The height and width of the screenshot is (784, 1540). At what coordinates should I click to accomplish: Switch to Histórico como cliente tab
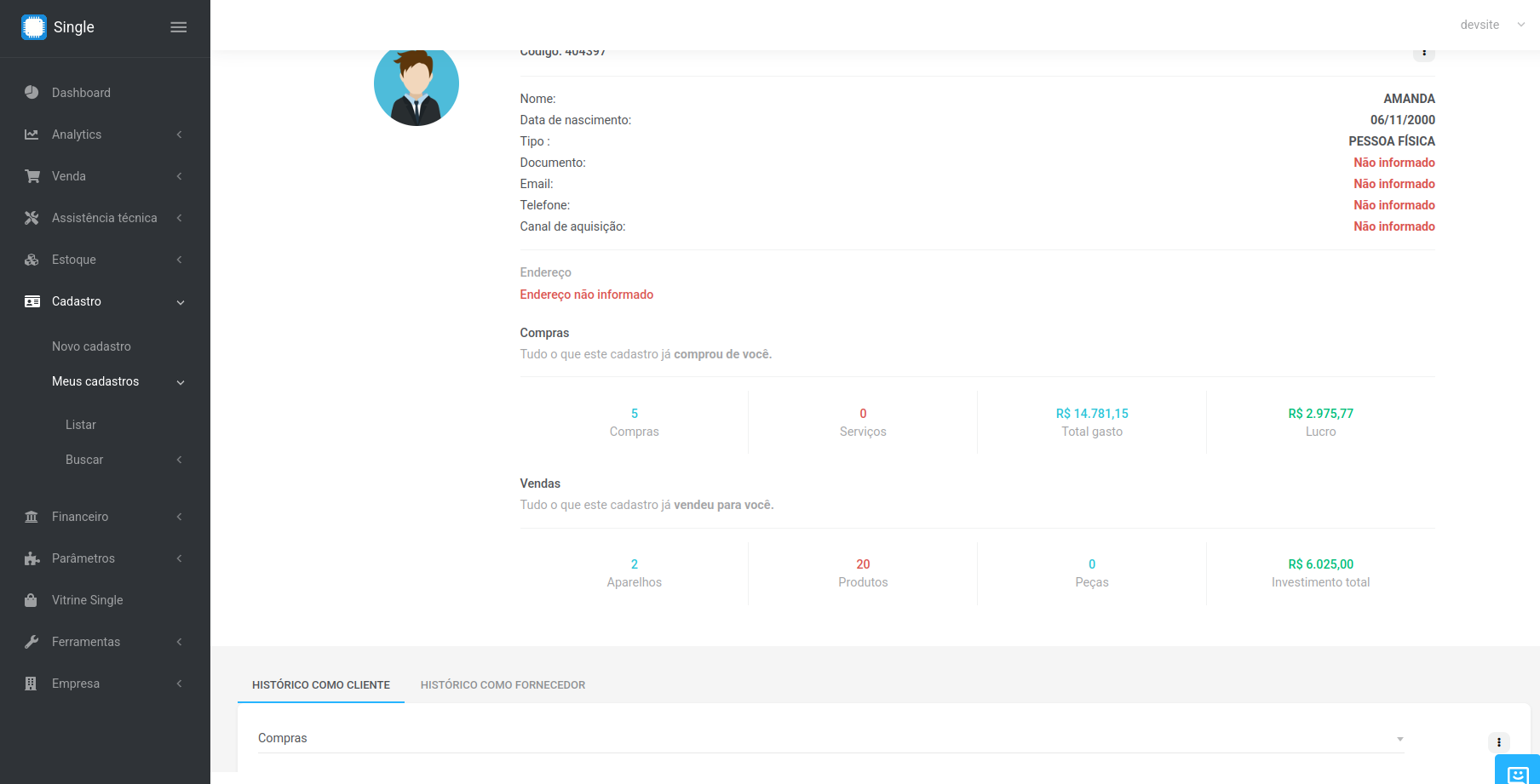(x=321, y=684)
